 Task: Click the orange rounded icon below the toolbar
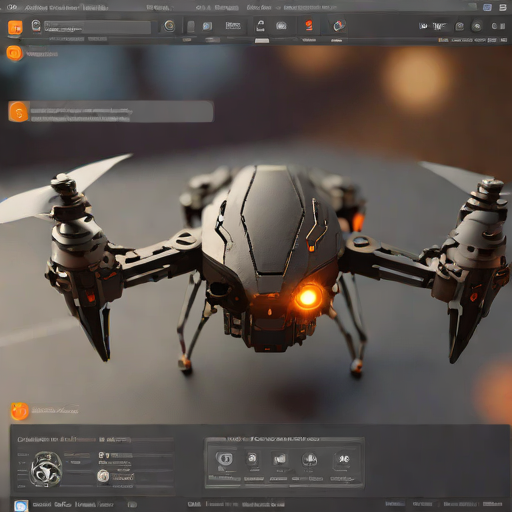coord(14,53)
